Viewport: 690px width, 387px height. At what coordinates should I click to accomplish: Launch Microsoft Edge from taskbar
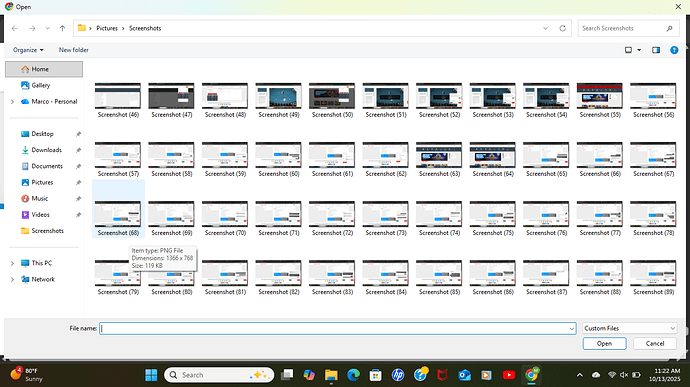point(353,375)
